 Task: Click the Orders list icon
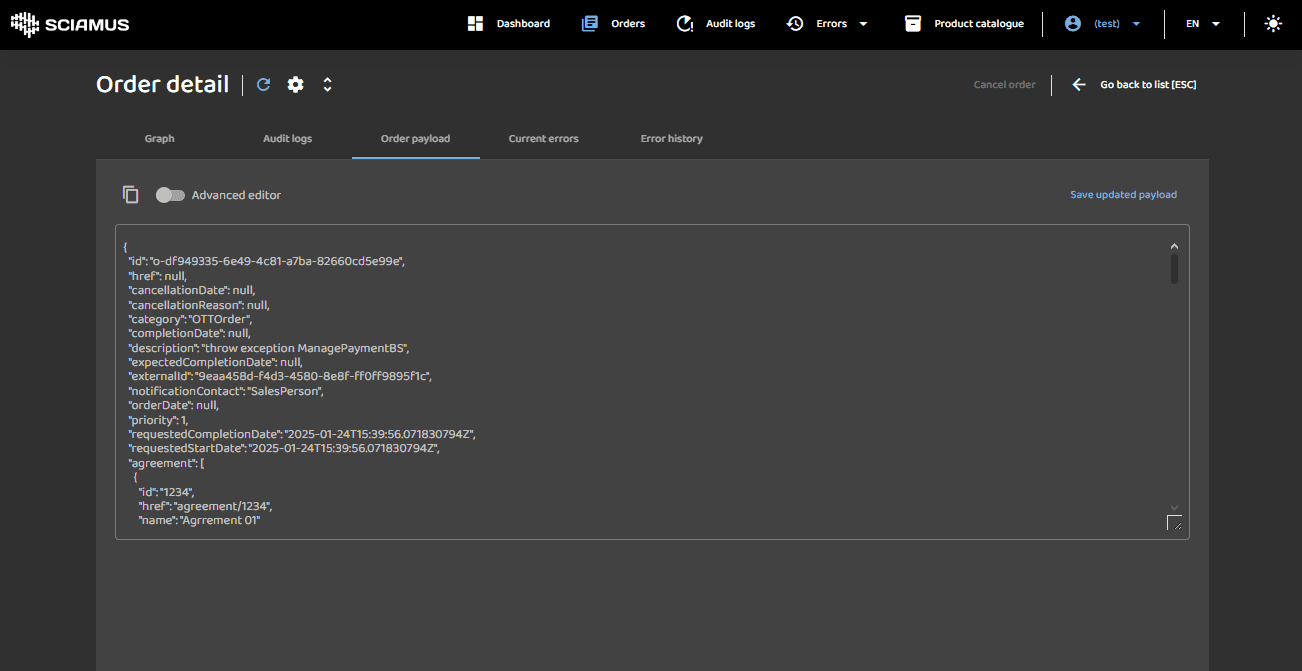tap(590, 24)
